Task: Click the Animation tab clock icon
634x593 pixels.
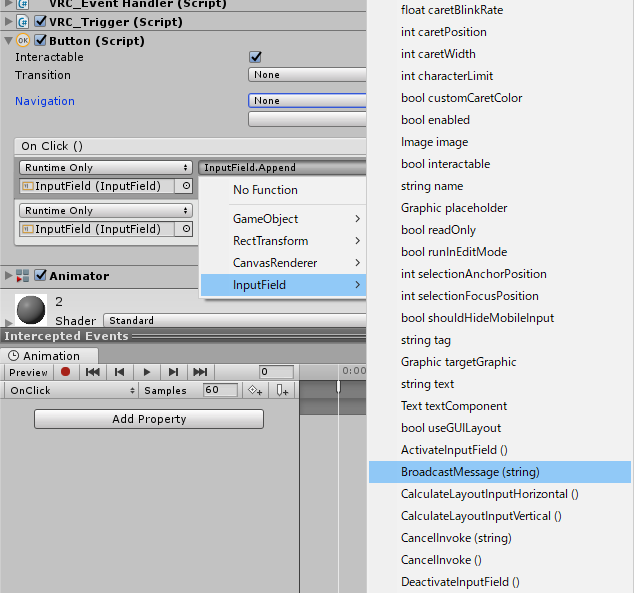Action: [14, 356]
